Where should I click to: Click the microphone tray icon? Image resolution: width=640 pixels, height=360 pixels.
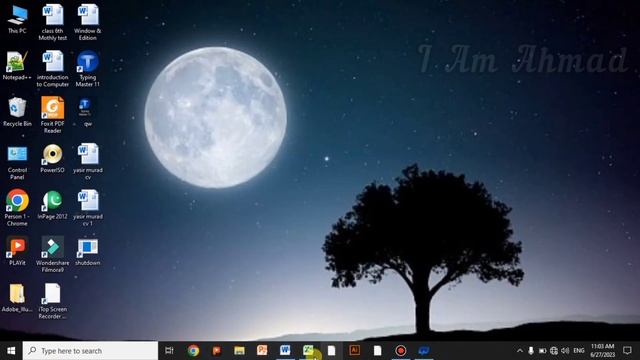tap(531, 351)
